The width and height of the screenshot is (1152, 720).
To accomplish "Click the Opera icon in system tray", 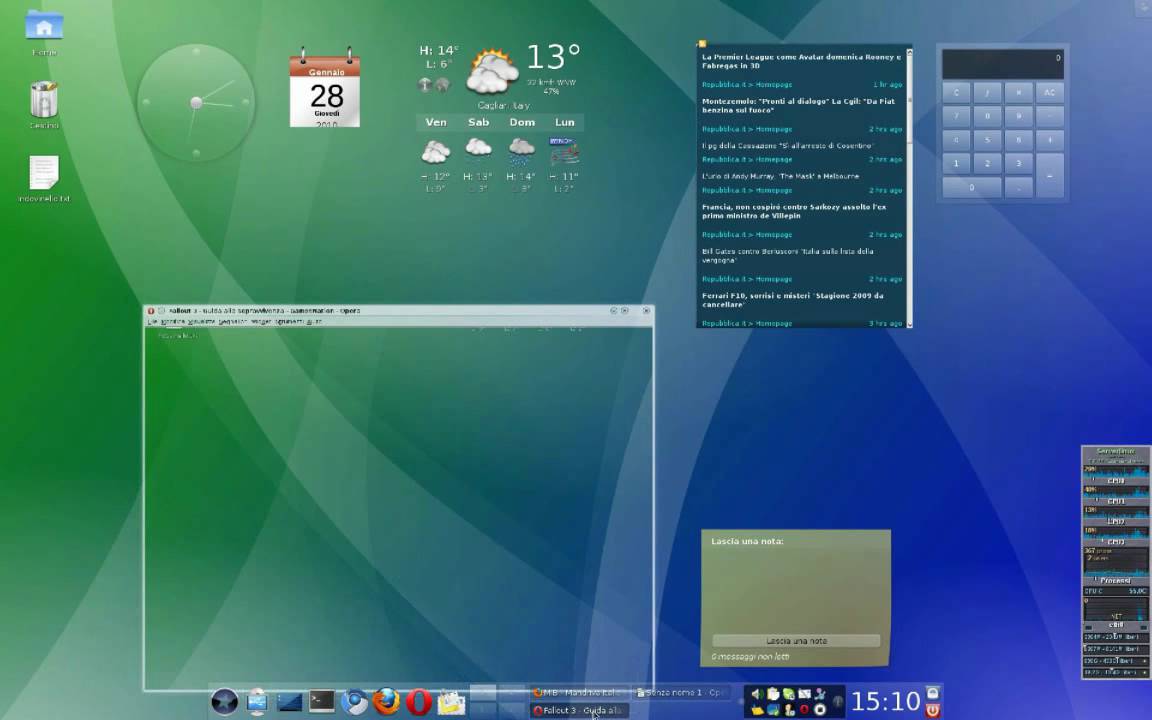I will click(x=804, y=710).
